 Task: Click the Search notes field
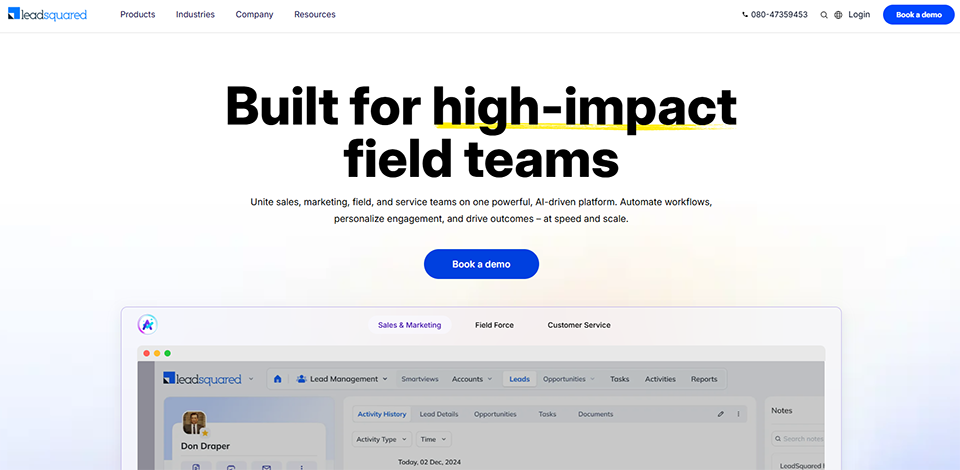[x=798, y=439]
